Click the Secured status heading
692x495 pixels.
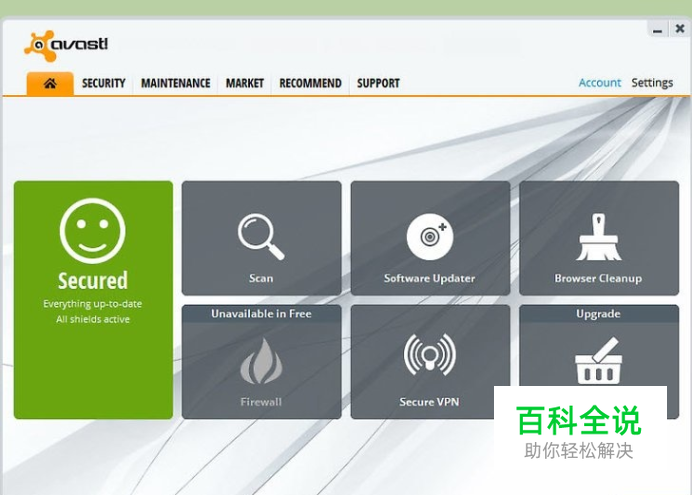point(93,281)
